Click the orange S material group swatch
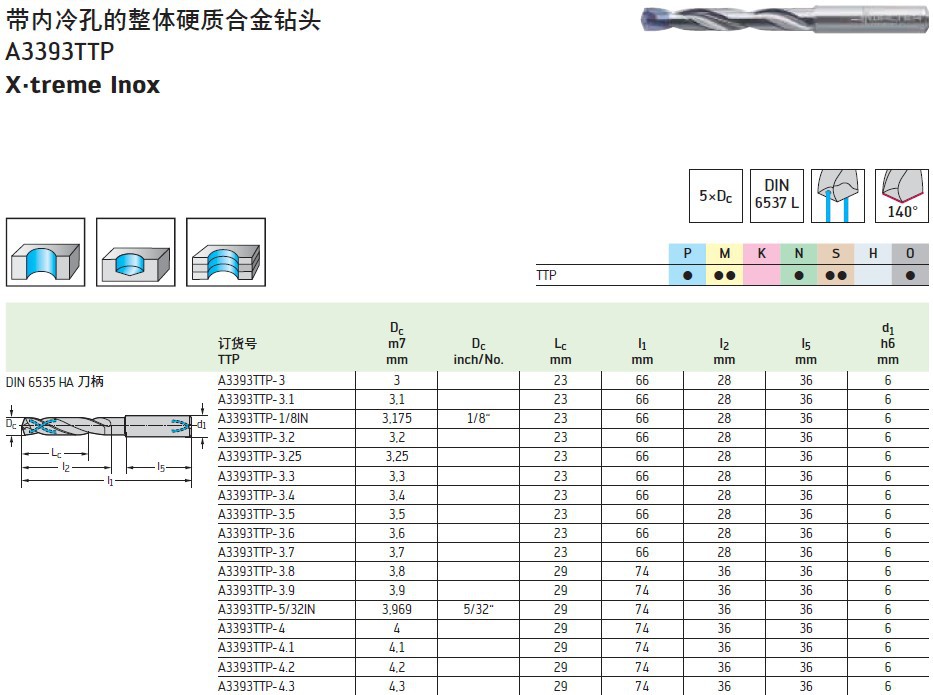 pos(836,264)
